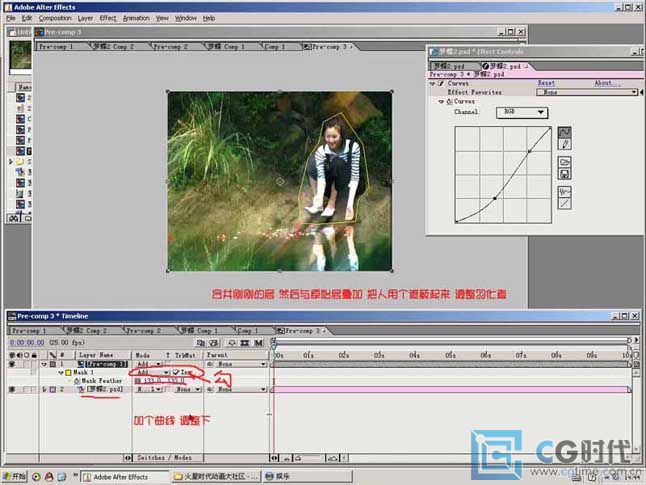646x485 pixels.
Task: Click the Windows Start button
Action: [x=14, y=477]
